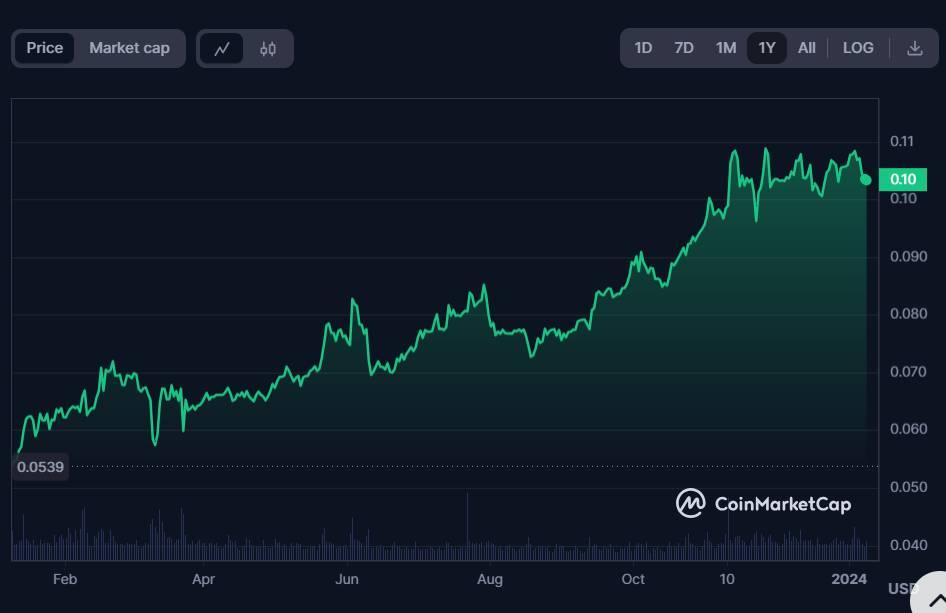The width and height of the screenshot is (946, 613).
Task: Select the 1Y range tab
Action: [767, 47]
